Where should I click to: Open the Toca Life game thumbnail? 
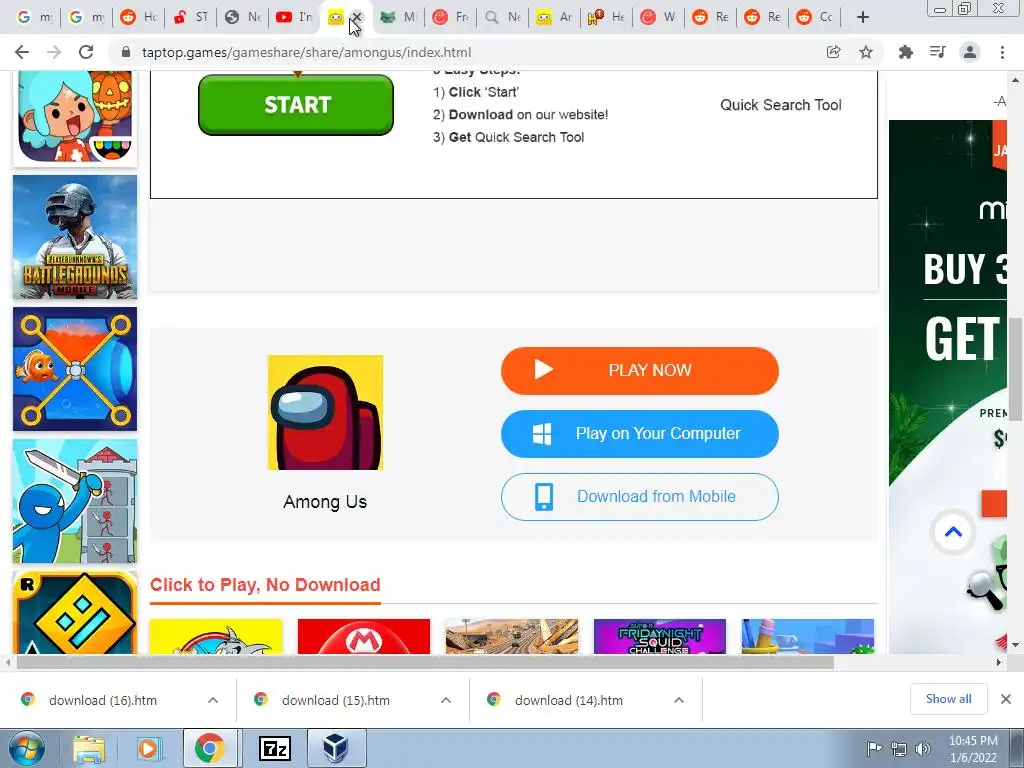(75, 118)
